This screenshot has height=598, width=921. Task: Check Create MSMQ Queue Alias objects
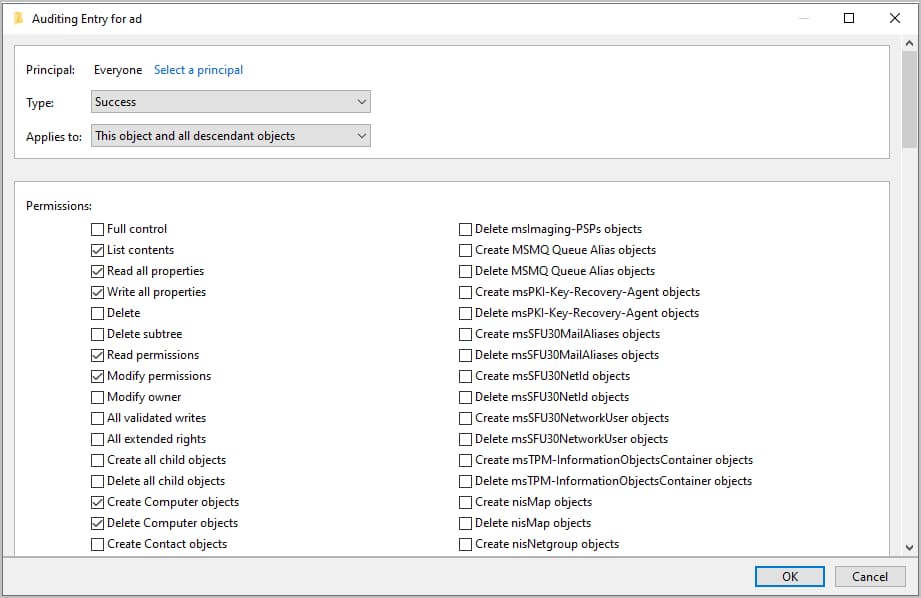coord(465,250)
